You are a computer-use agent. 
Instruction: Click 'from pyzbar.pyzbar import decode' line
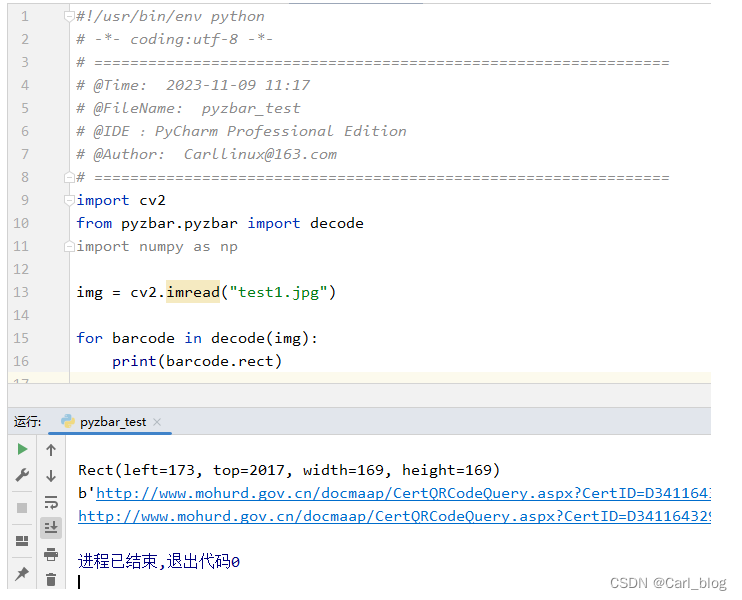(220, 223)
